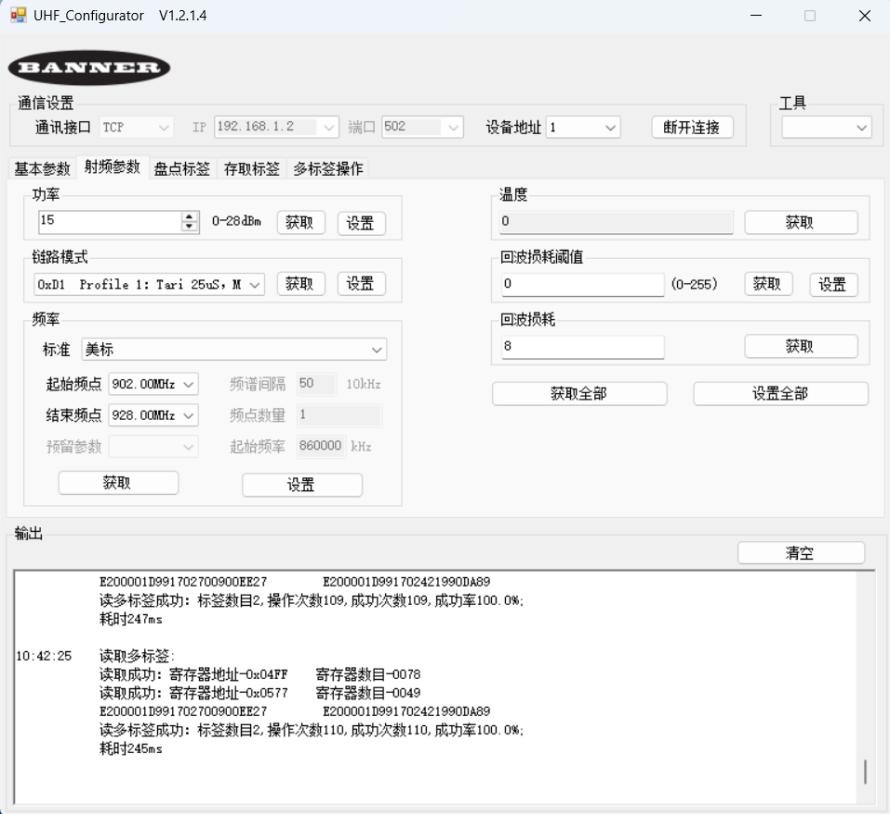Expand the 设备地址 dropdown

pyautogui.click(x=584, y=127)
